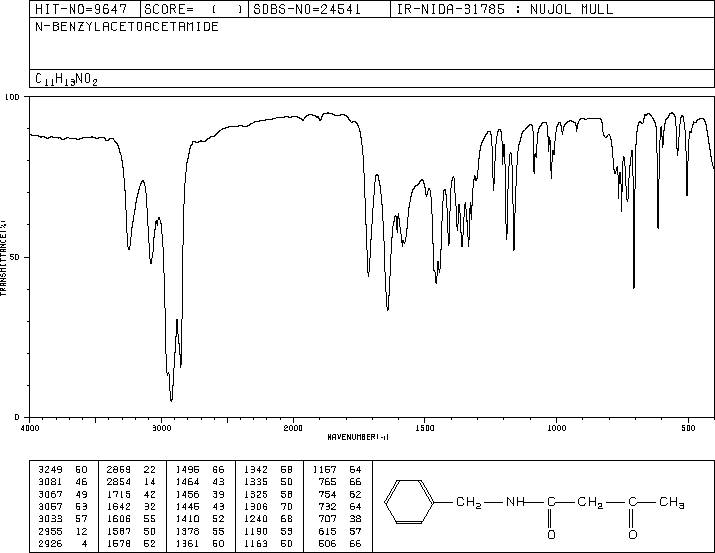Click the 2854 peak table entry
Screen dimensions: 715x553
coord(119,482)
